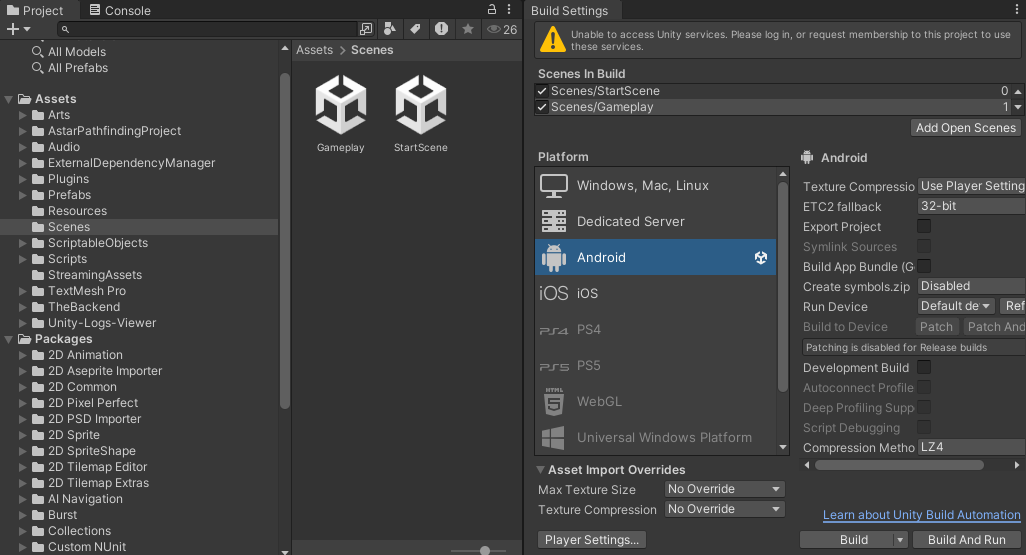Select the PS5 platform
Screen dimensions: 1026x555
pyautogui.click(x=656, y=365)
